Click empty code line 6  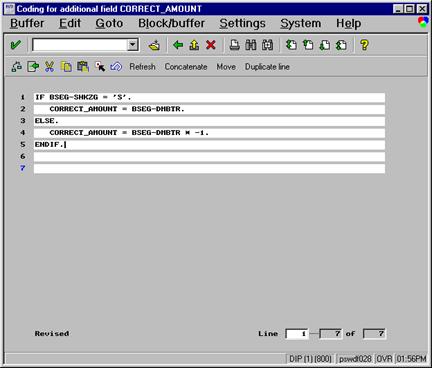[209, 157]
